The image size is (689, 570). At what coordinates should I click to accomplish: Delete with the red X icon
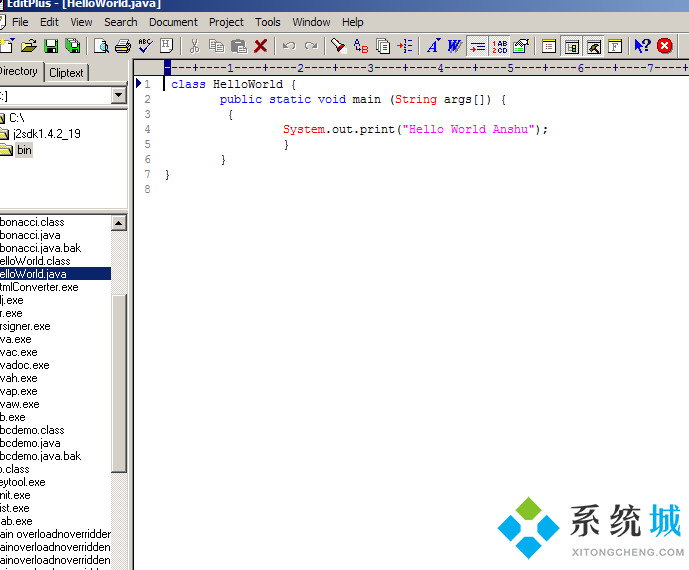[x=261, y=46]
